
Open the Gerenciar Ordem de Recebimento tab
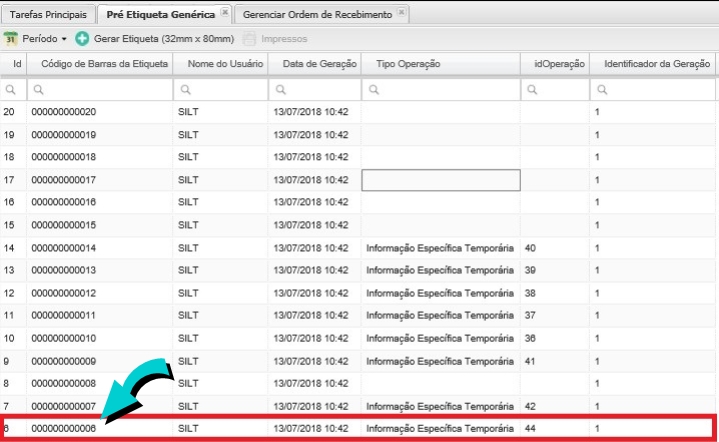[x=317, y=15]
